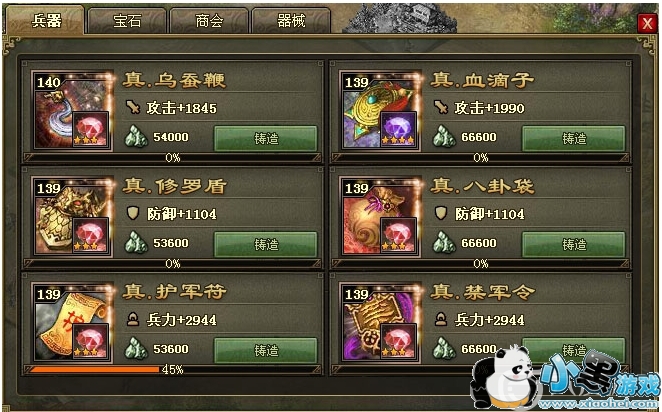Click 铸造 button for 真.乌蚕鞭
This screenshot has height=412, width=662.
tap(266, 138)
